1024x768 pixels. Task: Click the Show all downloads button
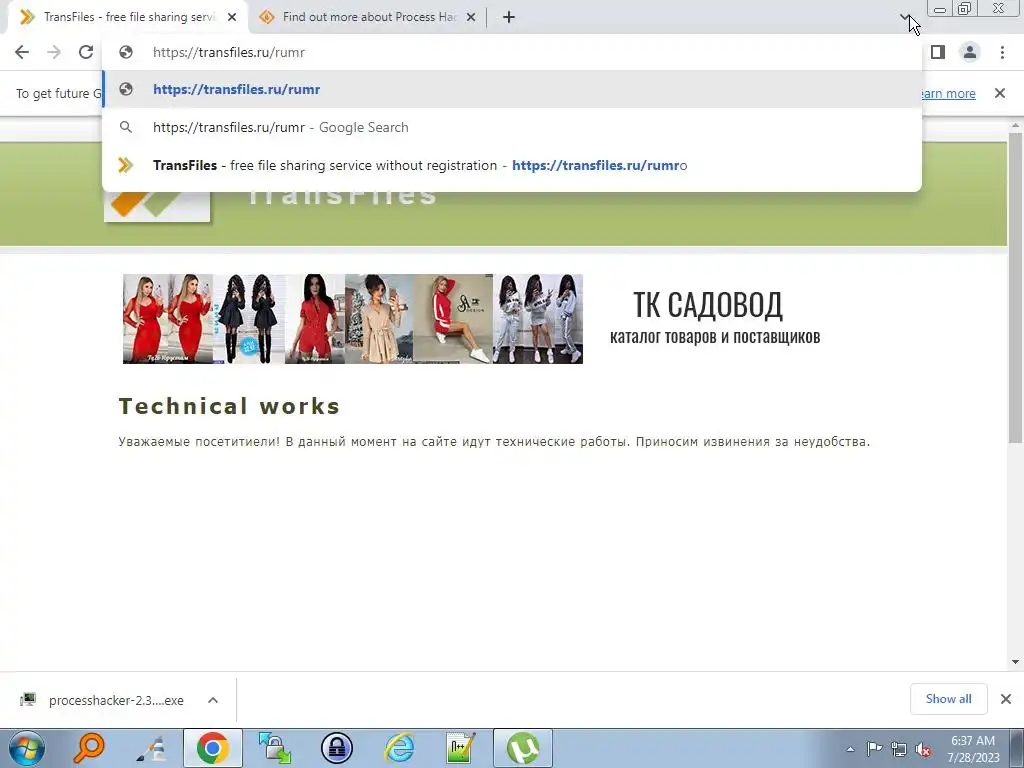point(948,699)
